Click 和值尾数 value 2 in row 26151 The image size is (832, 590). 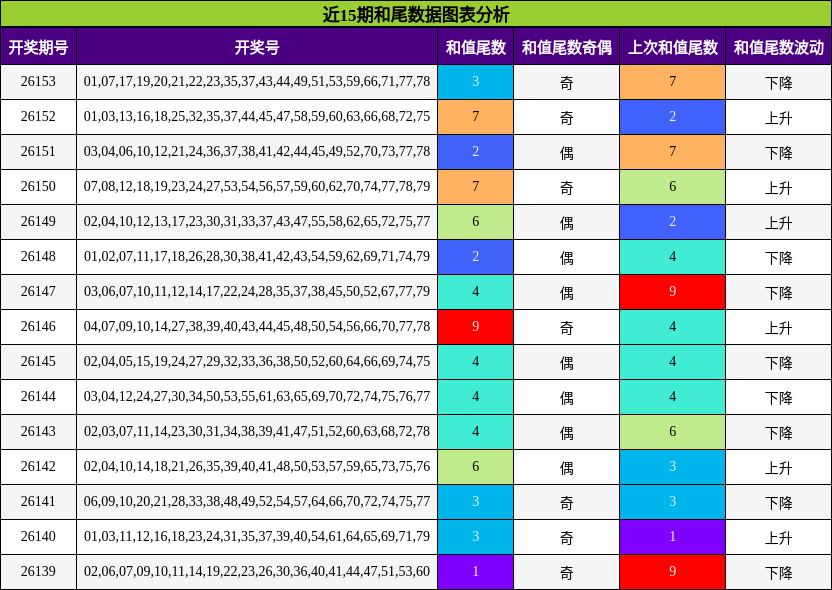coord(475,152)
